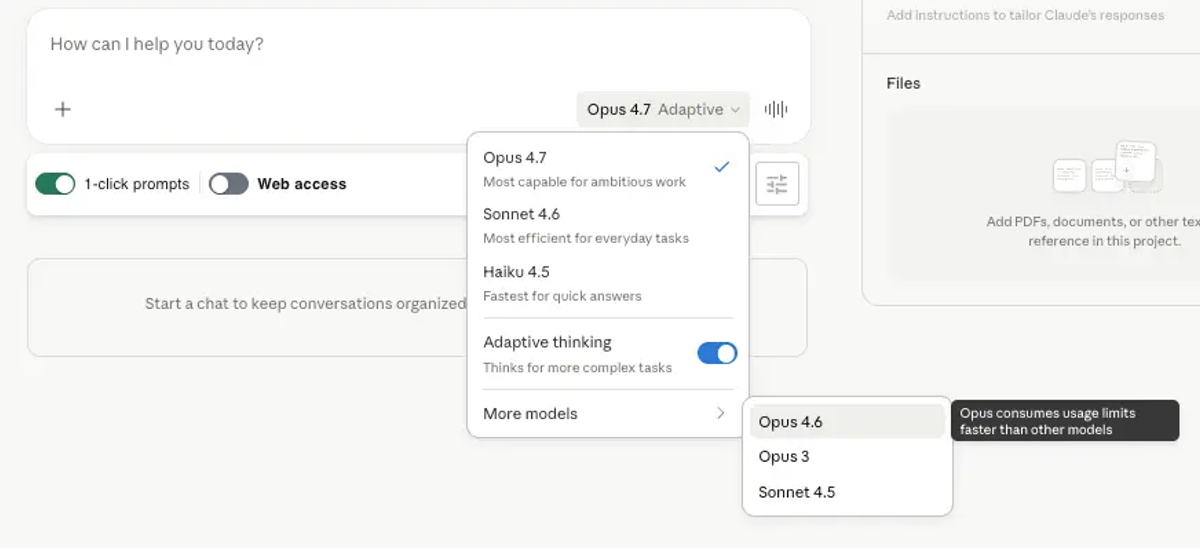Expand the More models chevron arrow
This screenshot has height=548, width=1200.
(x=720, y=413)
